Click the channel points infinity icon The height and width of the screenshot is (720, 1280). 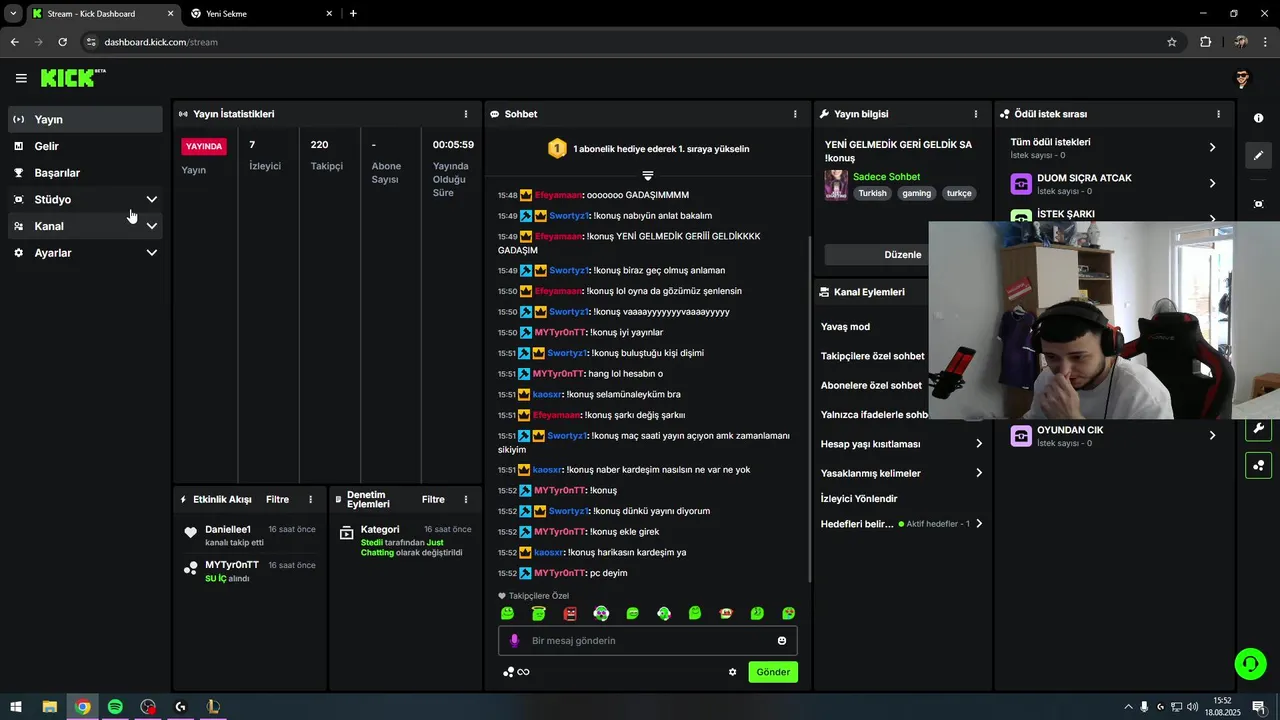click(x=516, y=672)
